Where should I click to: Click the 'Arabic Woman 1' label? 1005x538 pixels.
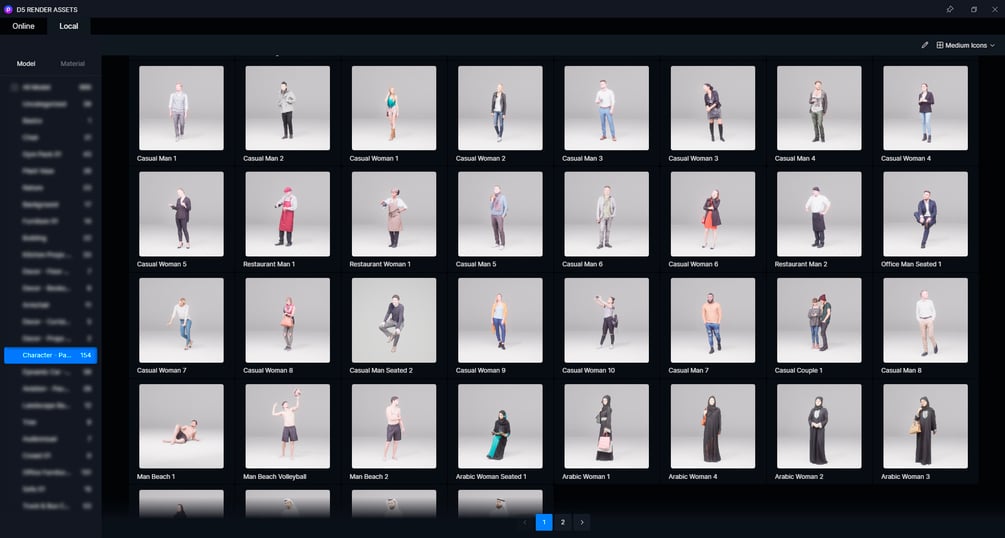[586, 477]
